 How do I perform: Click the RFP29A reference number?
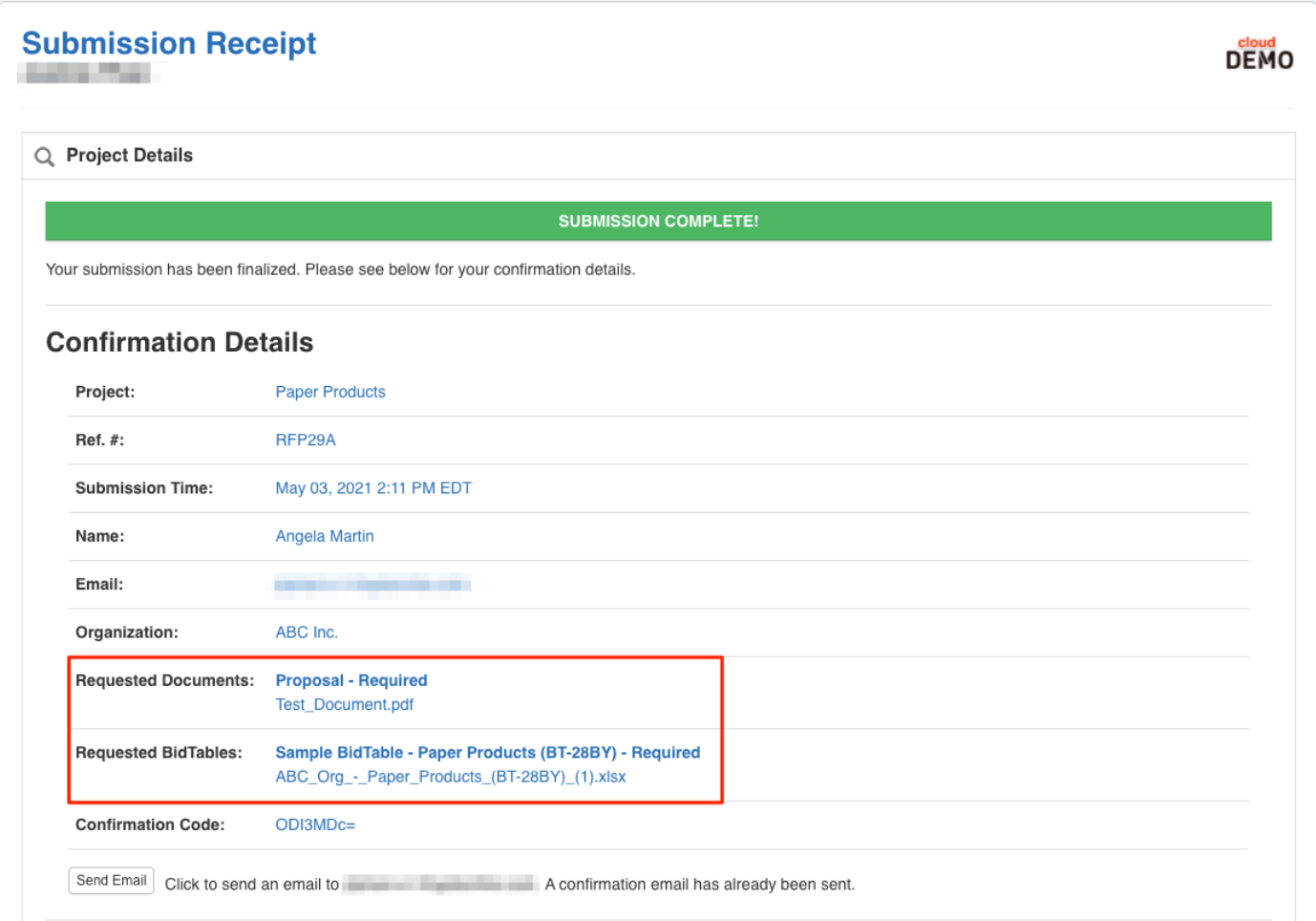pos(306,440)
